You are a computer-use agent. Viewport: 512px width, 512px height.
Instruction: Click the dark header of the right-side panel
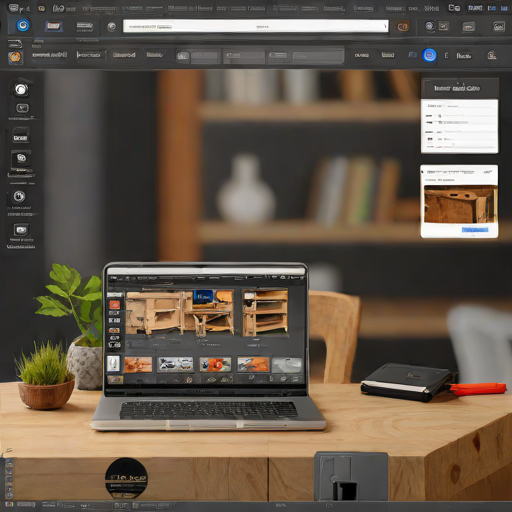coord(460,88)
